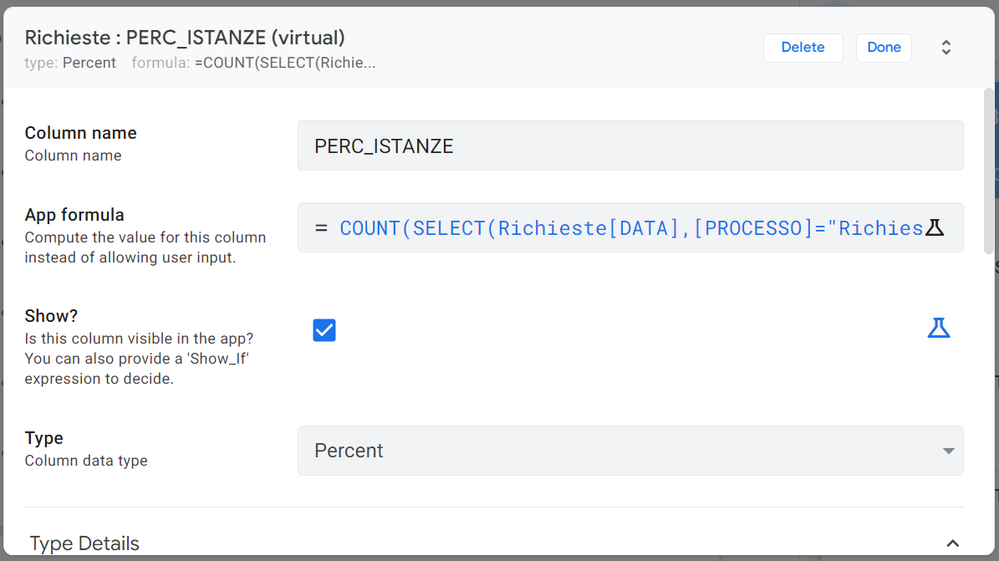Collapse the Type Details section chevron

[x=952, y=543]
